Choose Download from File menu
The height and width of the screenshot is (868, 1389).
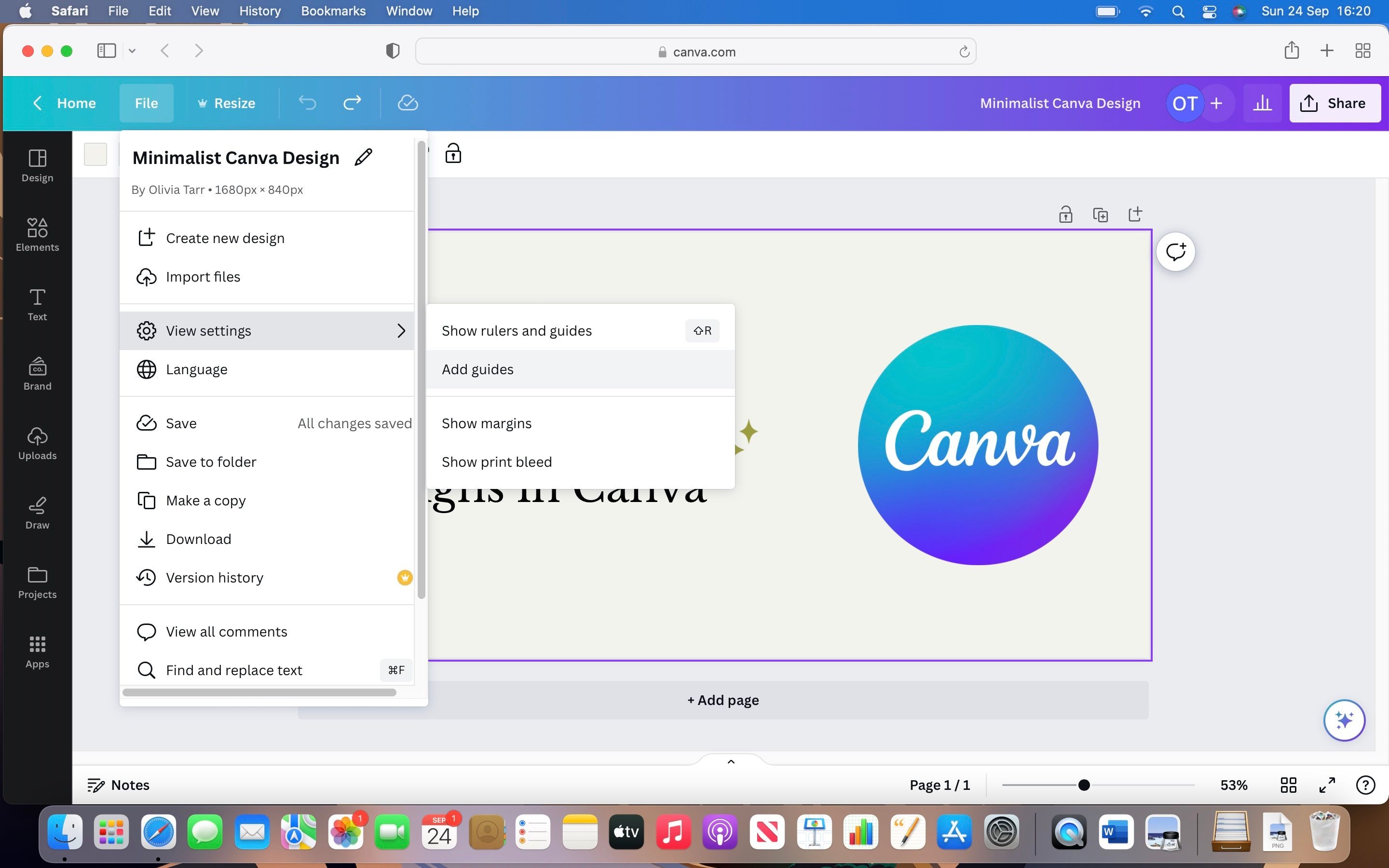[267, 539]
